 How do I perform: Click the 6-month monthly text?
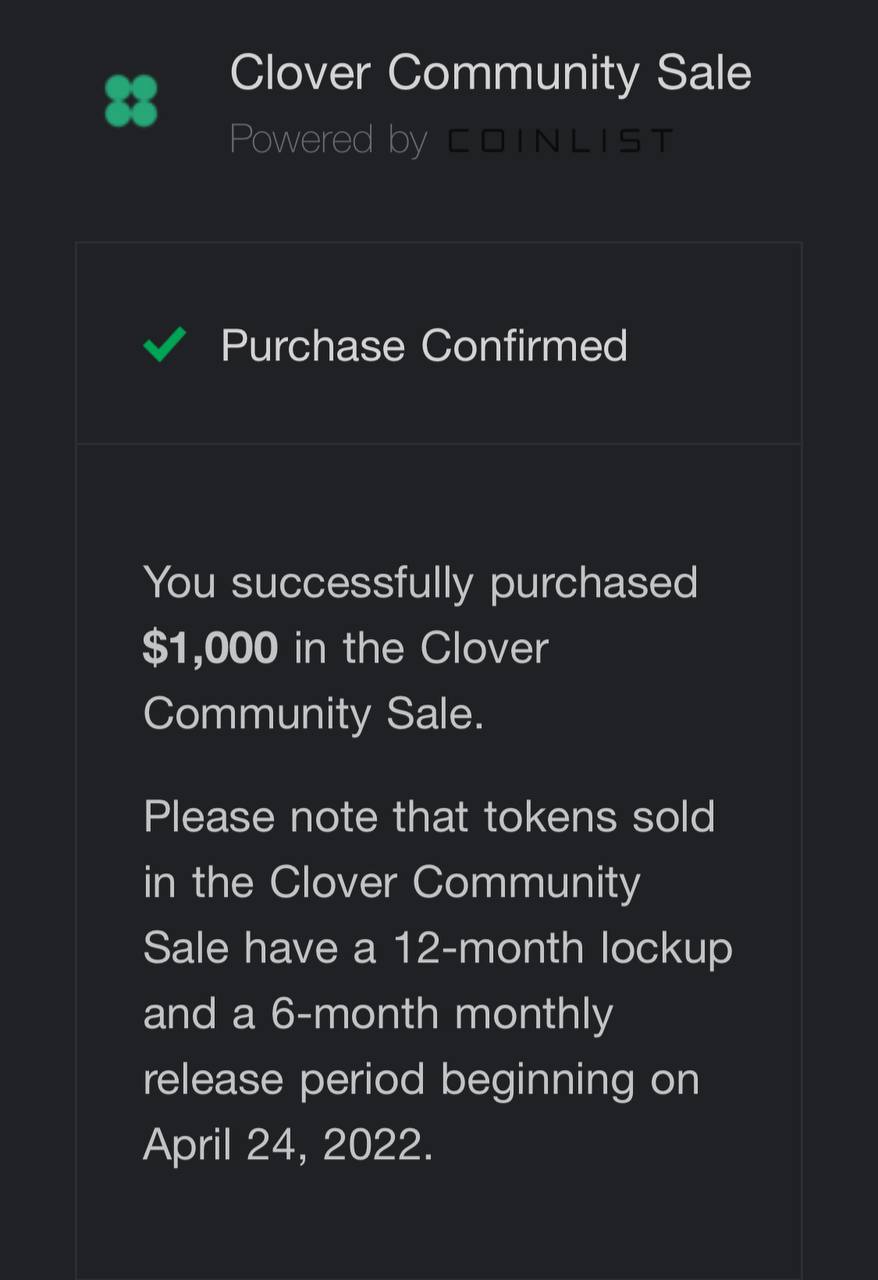tap(441, 1014)
